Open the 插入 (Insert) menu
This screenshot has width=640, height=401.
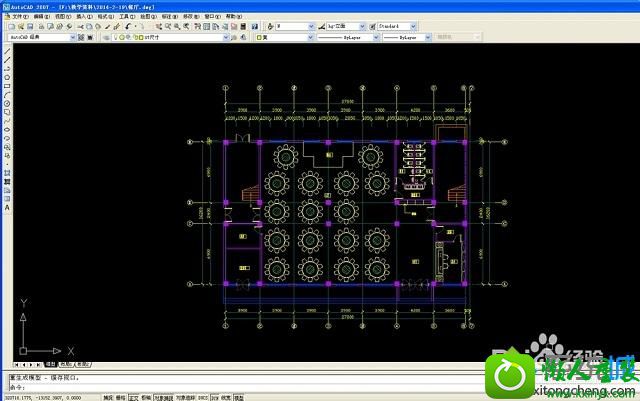(84, 16)
